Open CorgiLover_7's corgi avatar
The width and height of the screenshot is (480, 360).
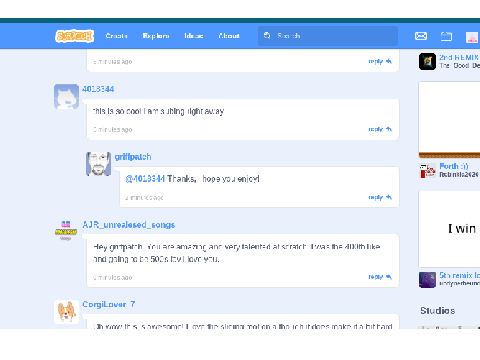pyautogui.click(x=66, y=312)
